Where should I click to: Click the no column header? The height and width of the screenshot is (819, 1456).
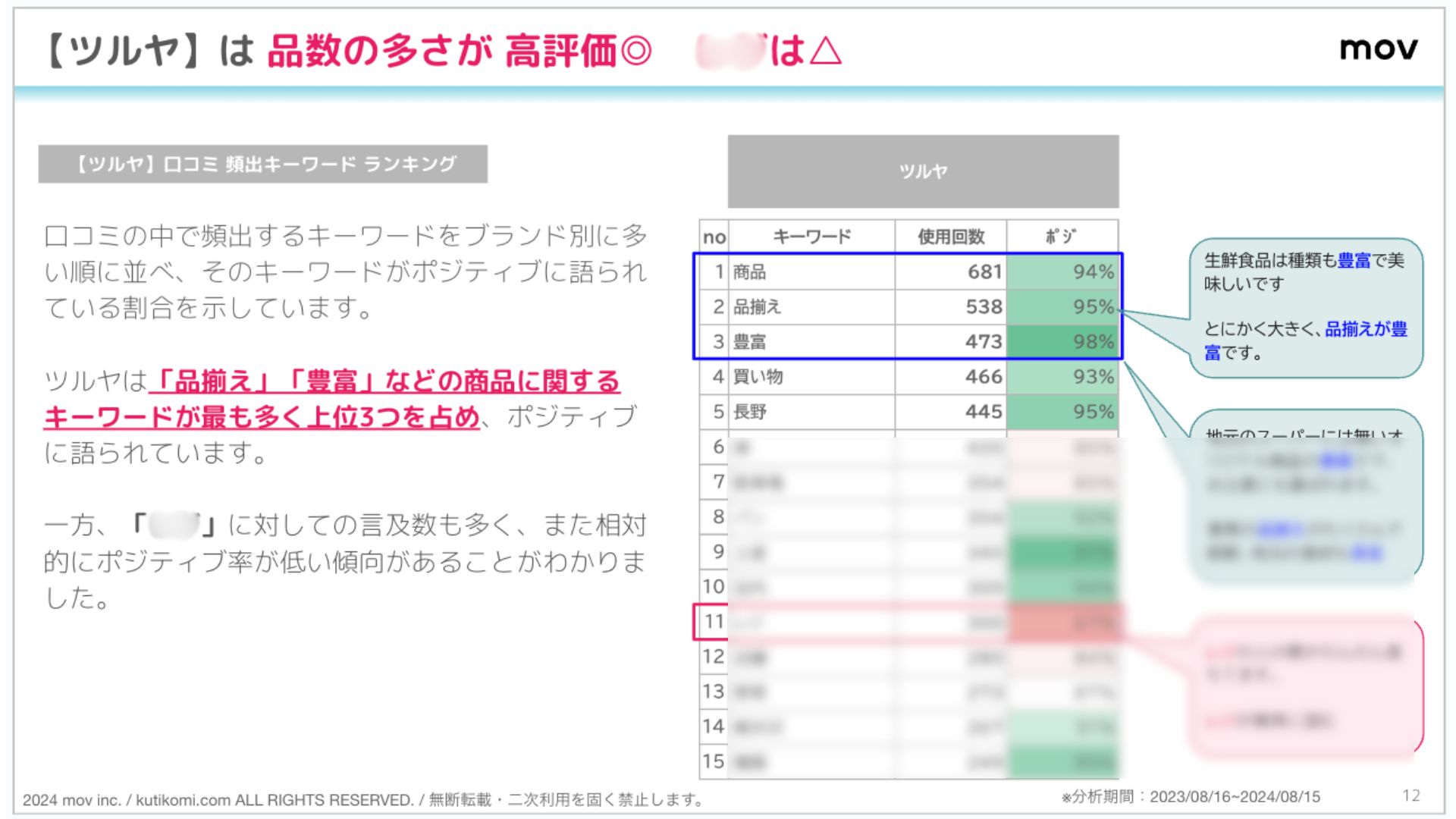pyautogui.click(x=714, y=237)
